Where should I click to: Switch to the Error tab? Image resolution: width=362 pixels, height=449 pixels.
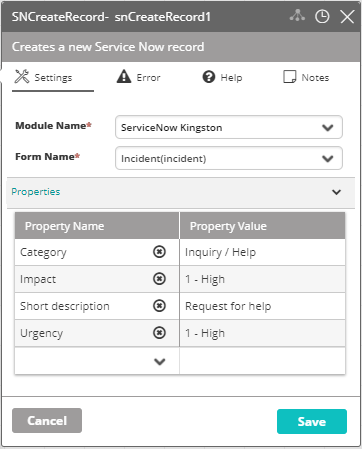click(x=139, y=77)
